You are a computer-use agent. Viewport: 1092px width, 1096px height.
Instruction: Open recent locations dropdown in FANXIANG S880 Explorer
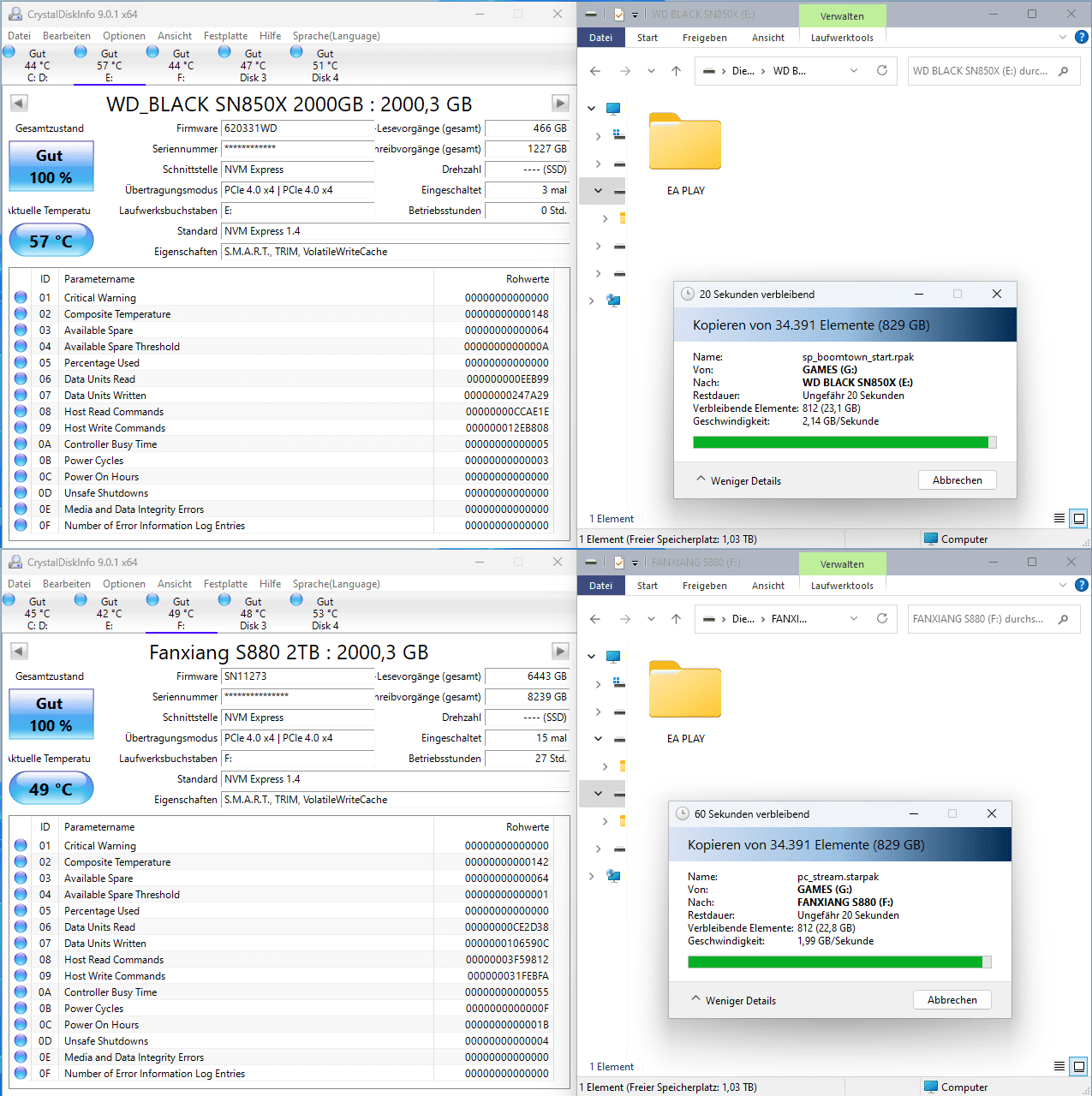pos(651,619)
